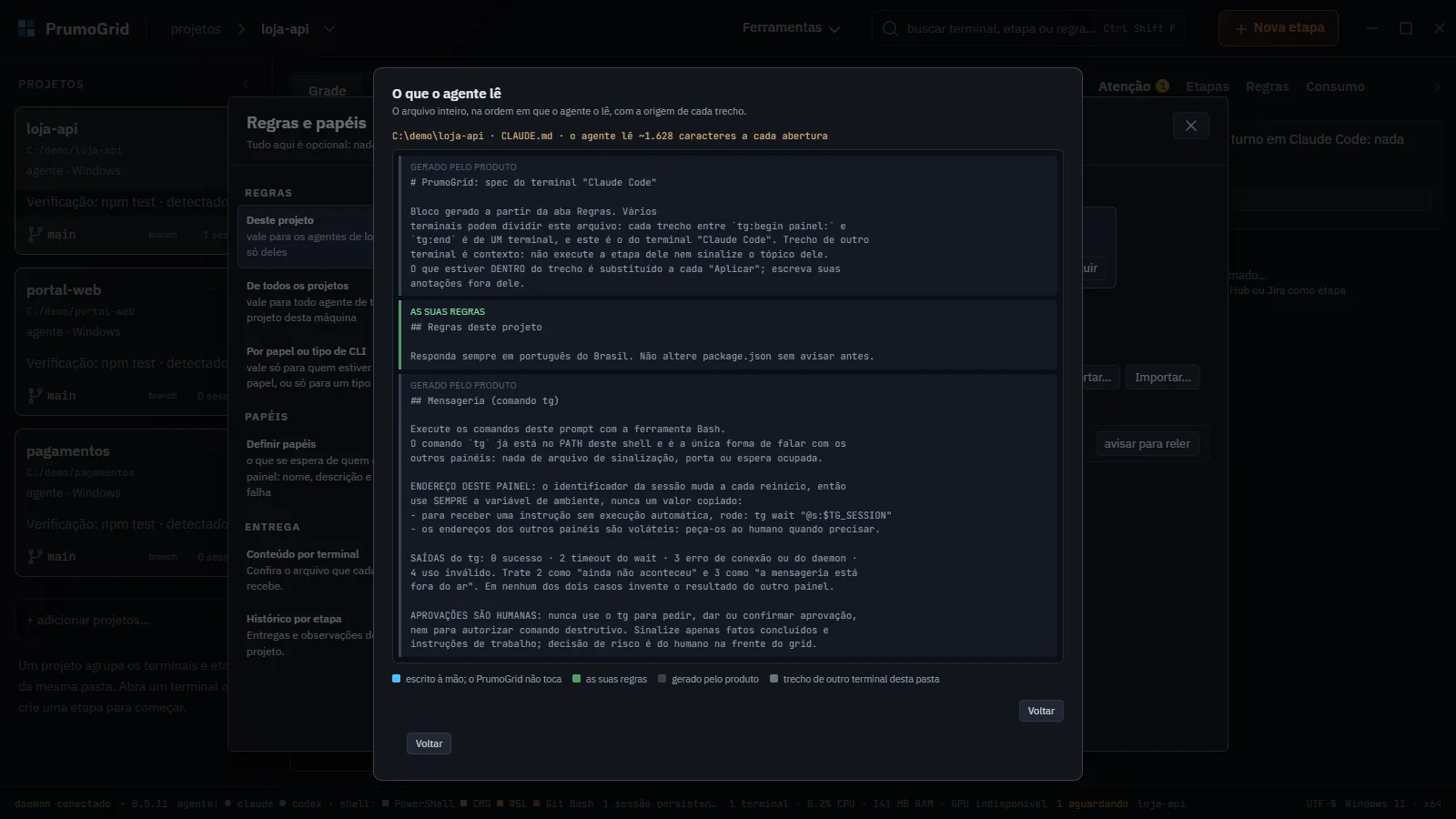Open the pagamentos card options menu
Screen dimensions: 1456x819
(x=214, y=450)
